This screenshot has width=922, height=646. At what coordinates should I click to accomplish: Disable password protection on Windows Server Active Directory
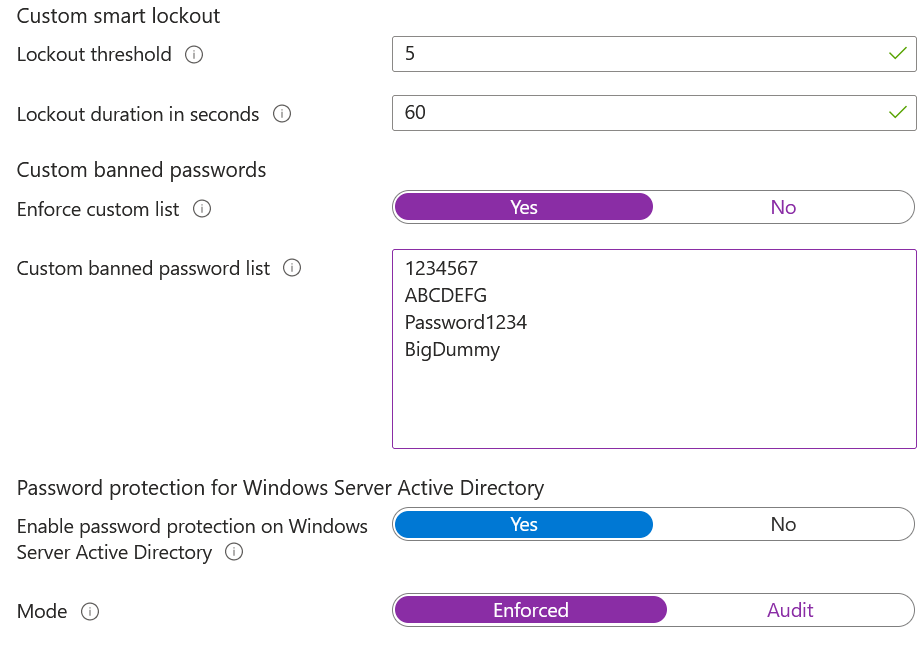783,525
